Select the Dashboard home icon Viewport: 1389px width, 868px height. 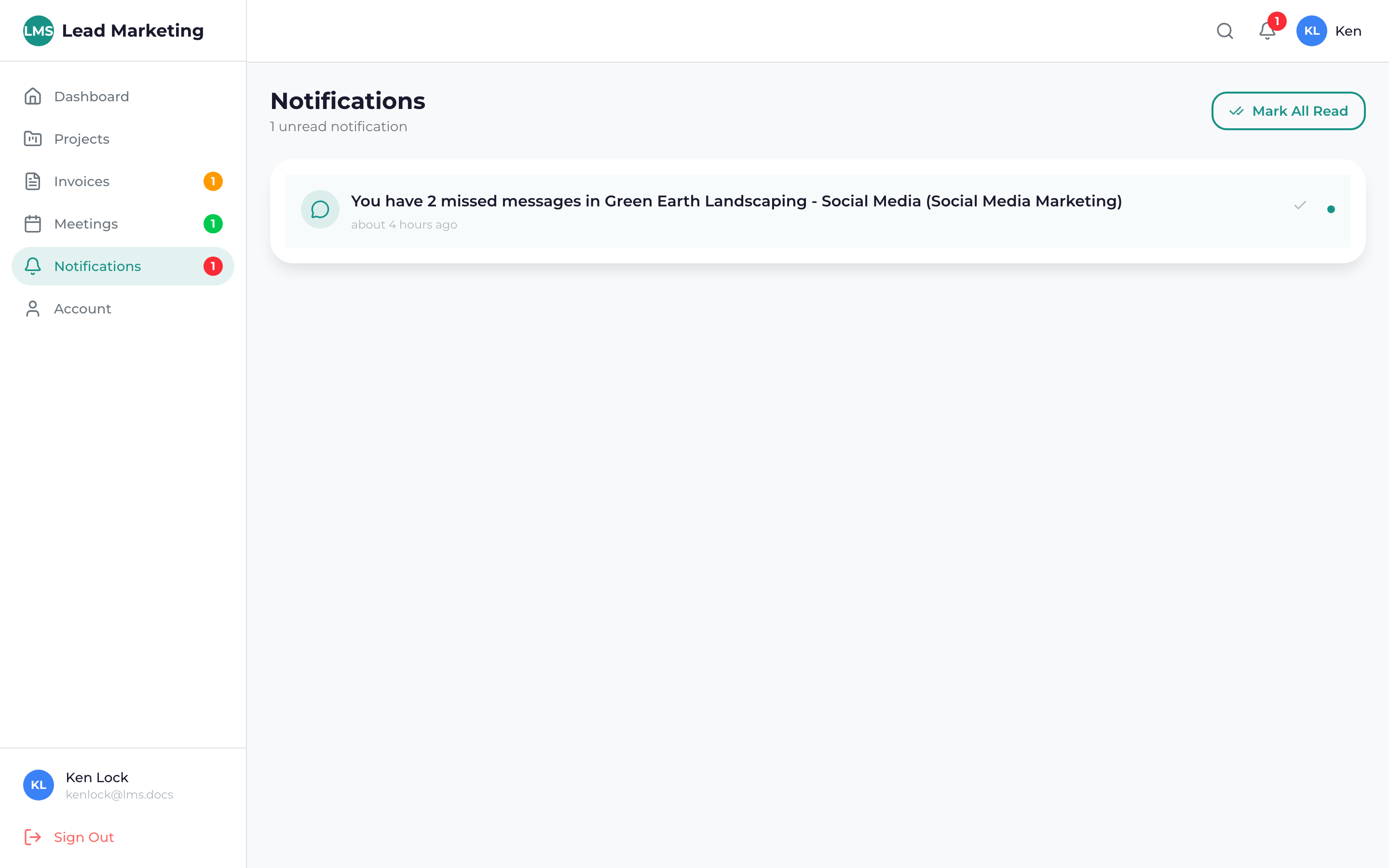click(33, 96)
